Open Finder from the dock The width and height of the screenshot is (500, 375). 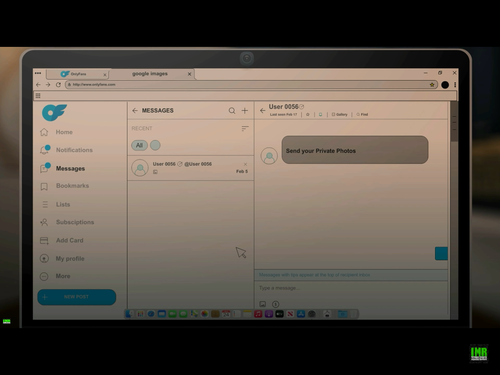pos(129,314)
